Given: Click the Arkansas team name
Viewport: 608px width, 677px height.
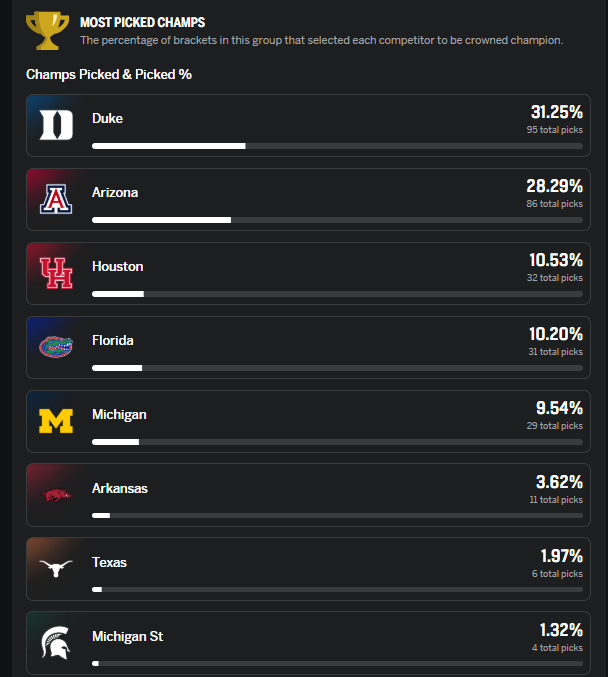Looking at the screenshot, I should (x=120, y=488).
